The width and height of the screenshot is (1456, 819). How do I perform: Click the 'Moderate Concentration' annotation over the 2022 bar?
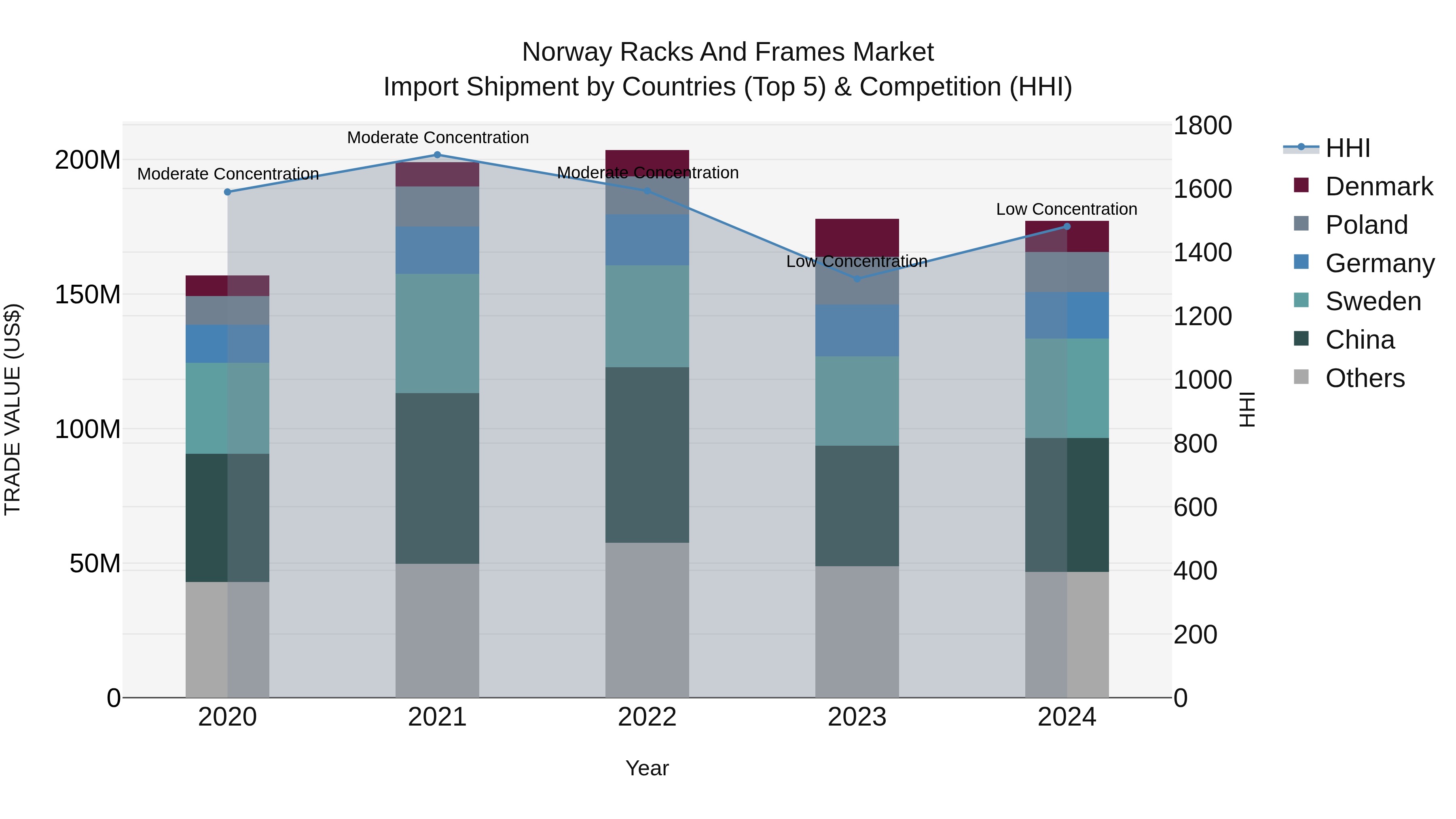648,173
